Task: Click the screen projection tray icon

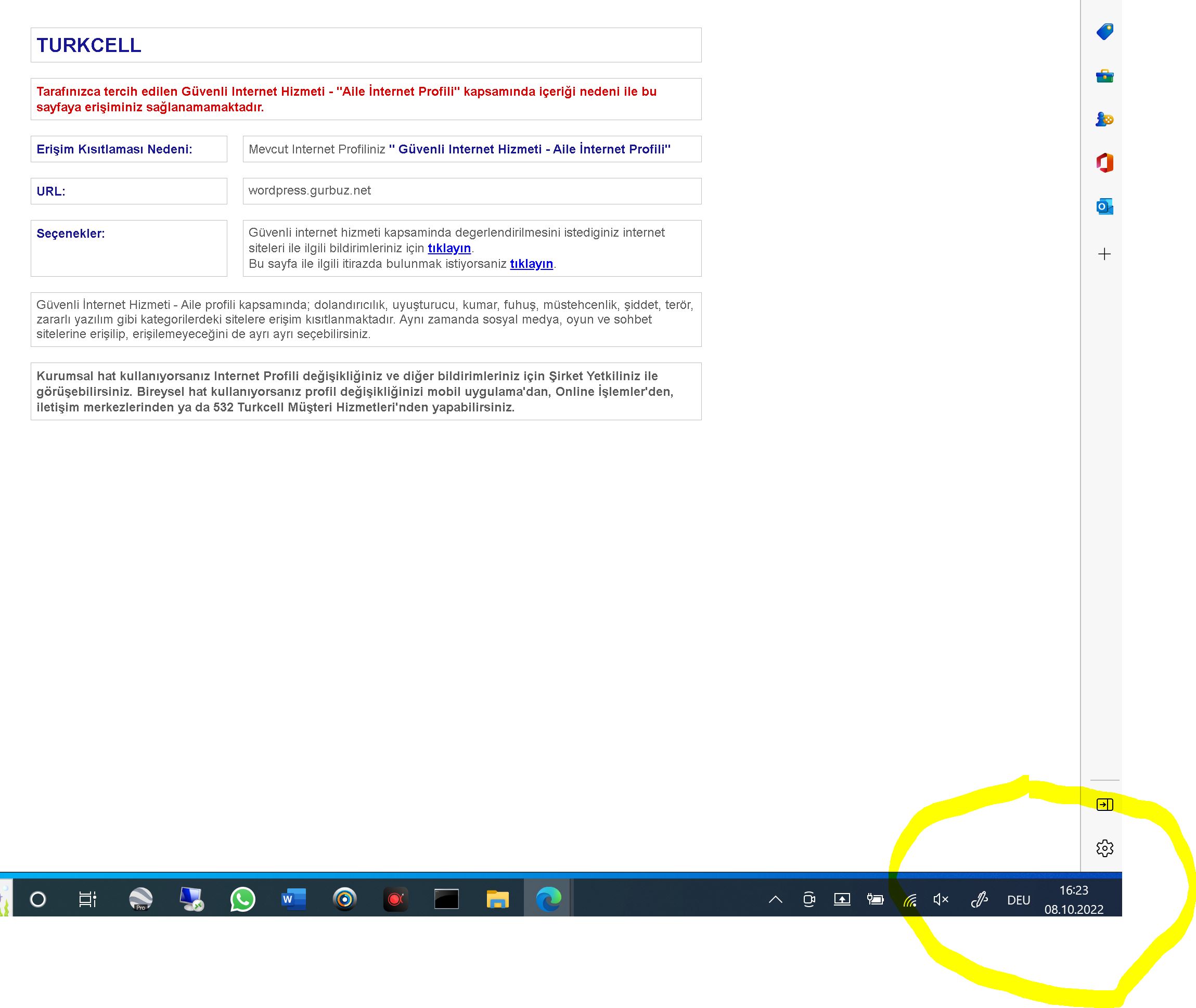Action: click(842, 900)
